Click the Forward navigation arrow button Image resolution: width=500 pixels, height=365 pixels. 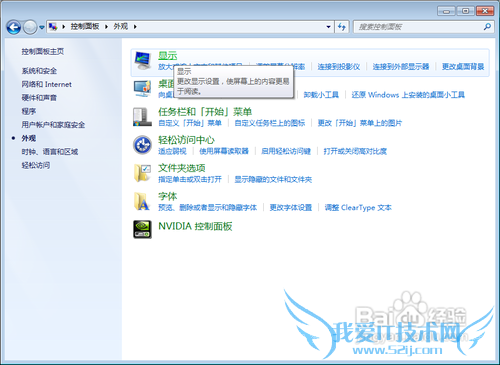30,27
